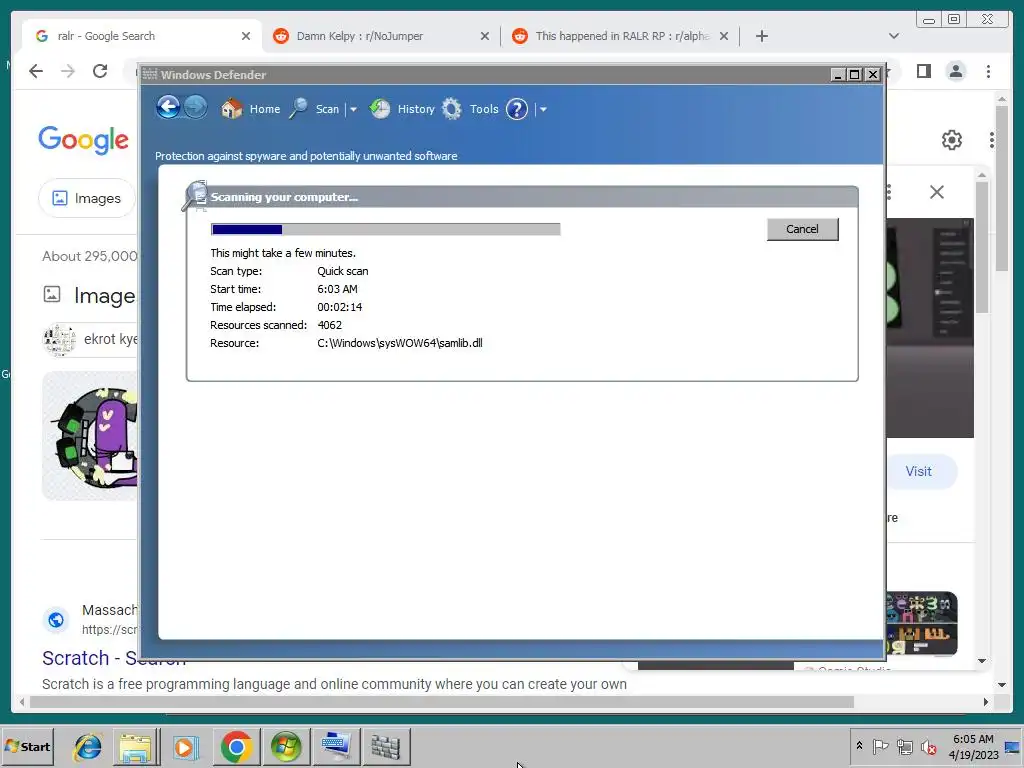Launch Internet Explorer from taskbar
The height and width of the screenshot is (768, 1024).
pos(88,746)
